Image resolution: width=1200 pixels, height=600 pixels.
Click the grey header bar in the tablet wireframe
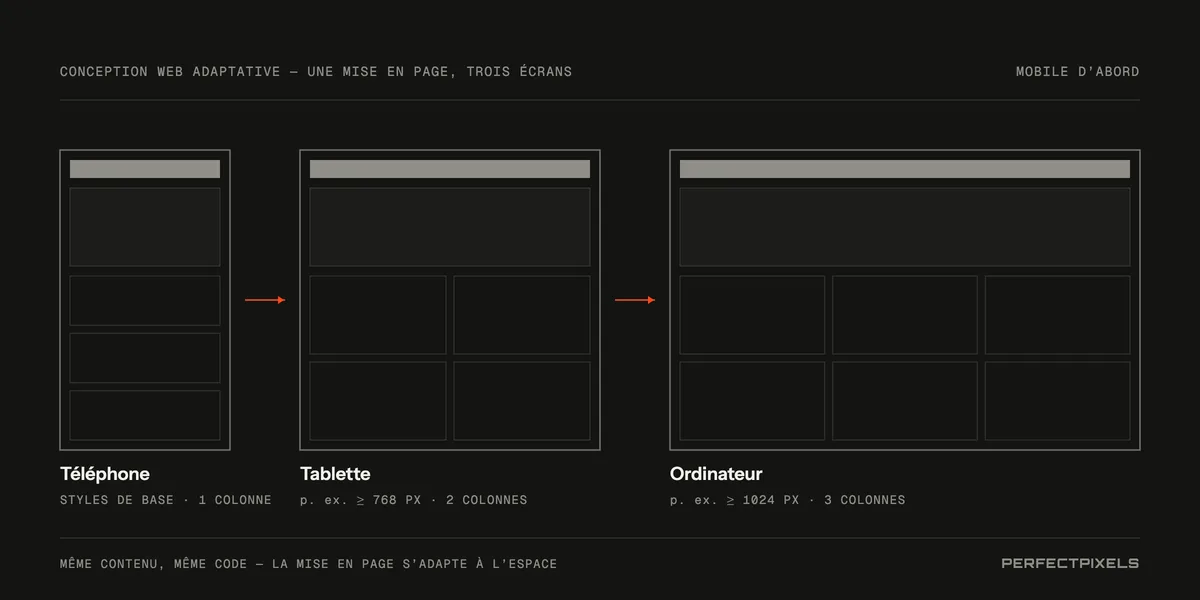click(450, 169)
